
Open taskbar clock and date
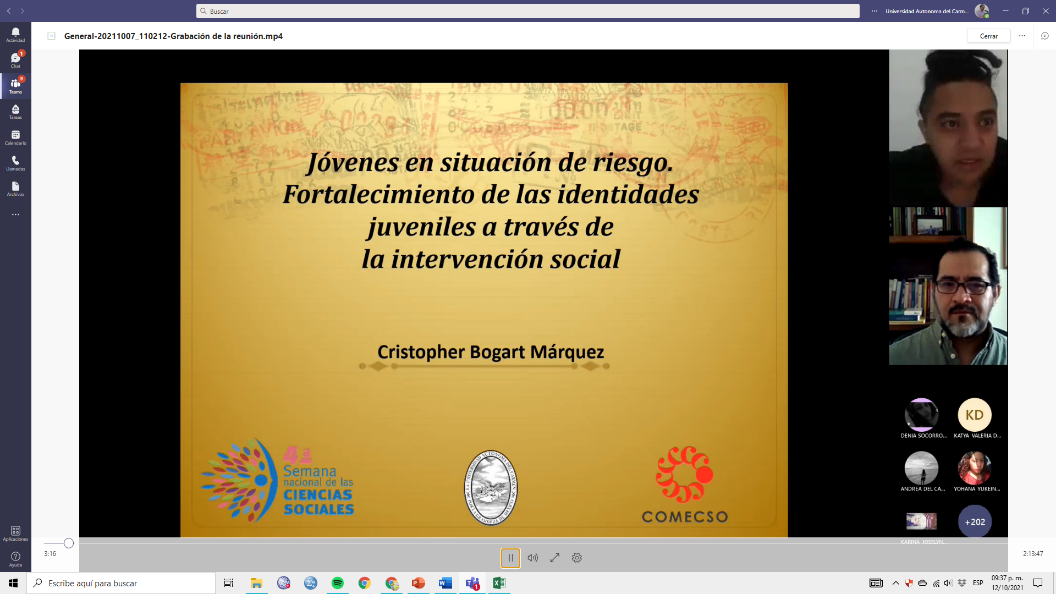point(1008,583)
